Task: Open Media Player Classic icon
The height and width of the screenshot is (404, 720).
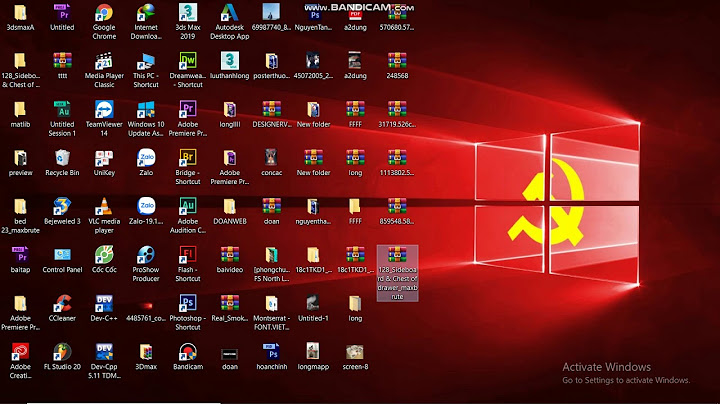Action: point(104,62)
